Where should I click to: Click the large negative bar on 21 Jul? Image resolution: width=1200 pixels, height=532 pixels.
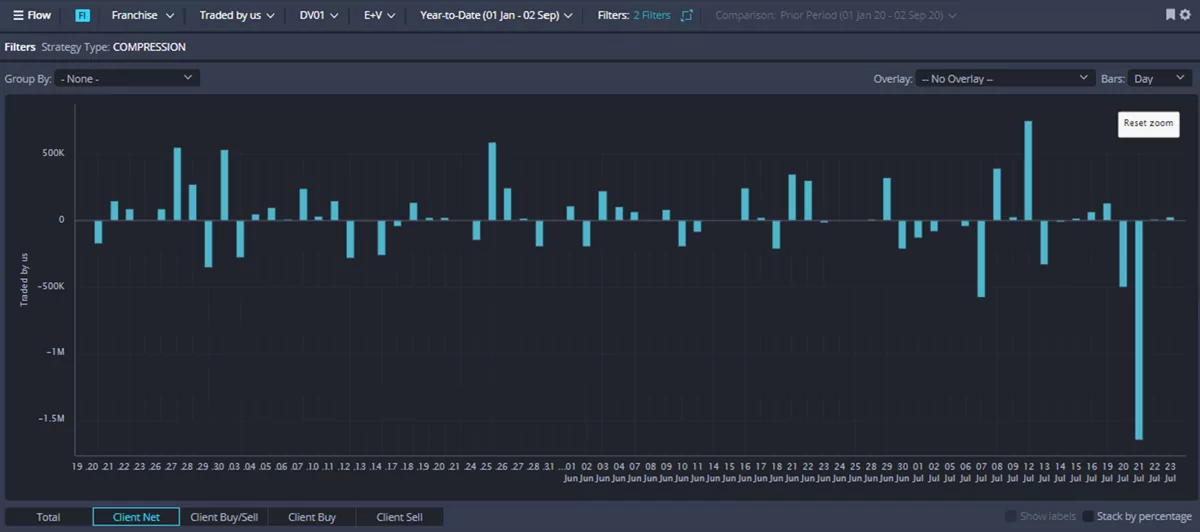1139,330
